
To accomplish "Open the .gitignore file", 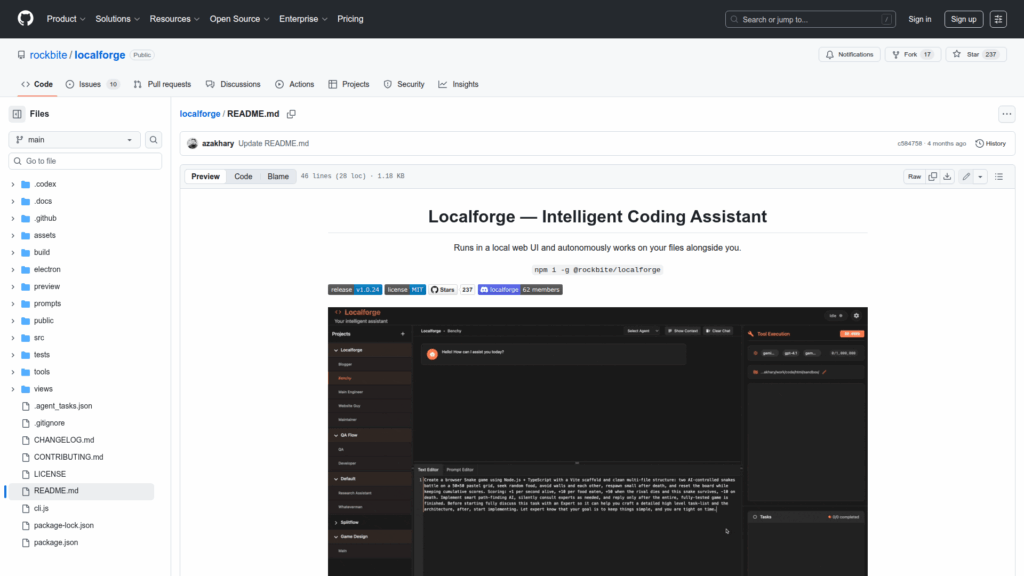I will 49,423.
